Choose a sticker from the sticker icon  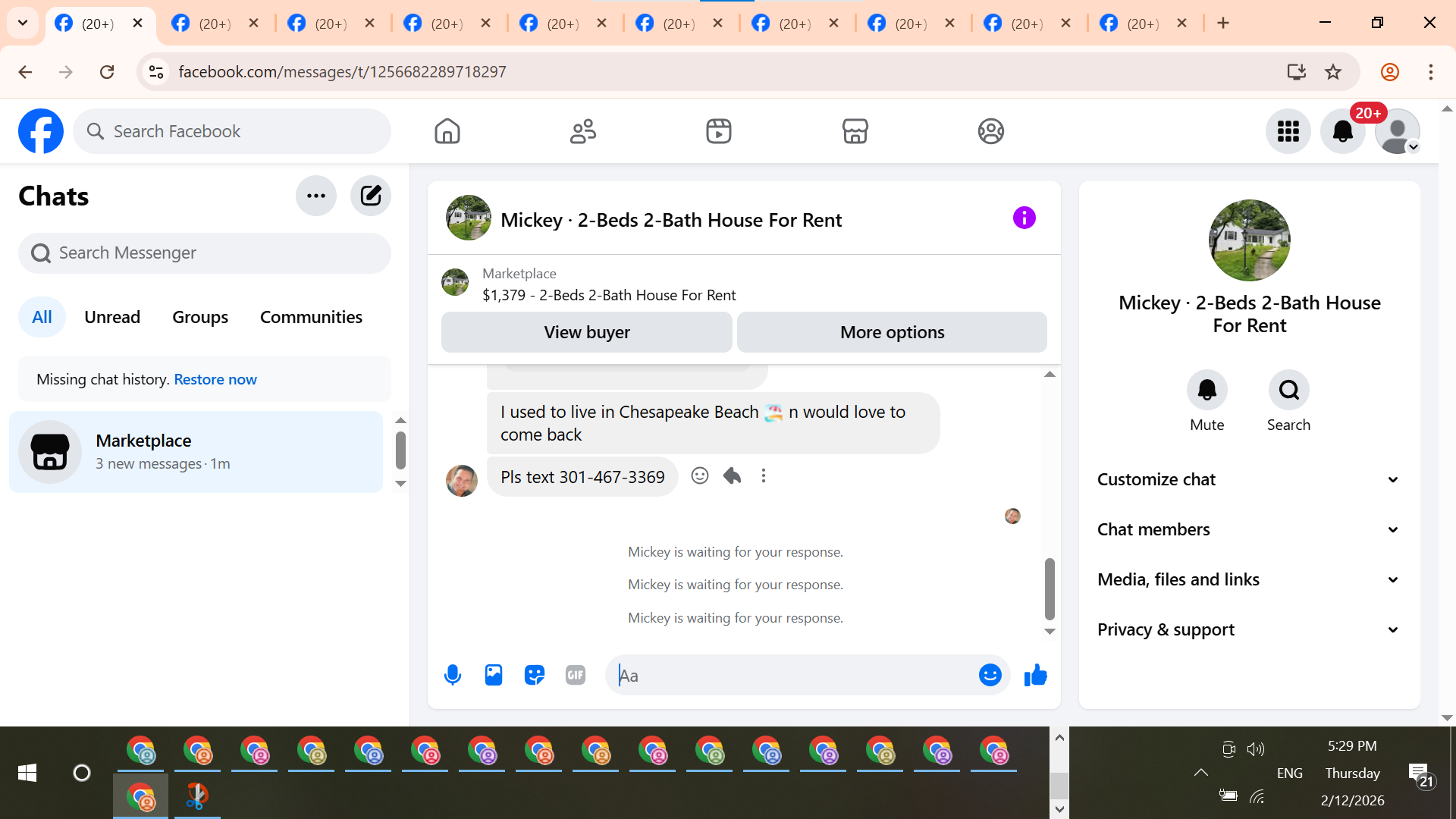(535, 675)
